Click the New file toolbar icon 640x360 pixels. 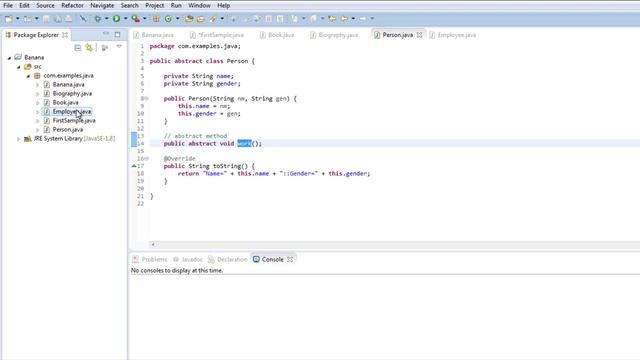[x=8, y=19]
